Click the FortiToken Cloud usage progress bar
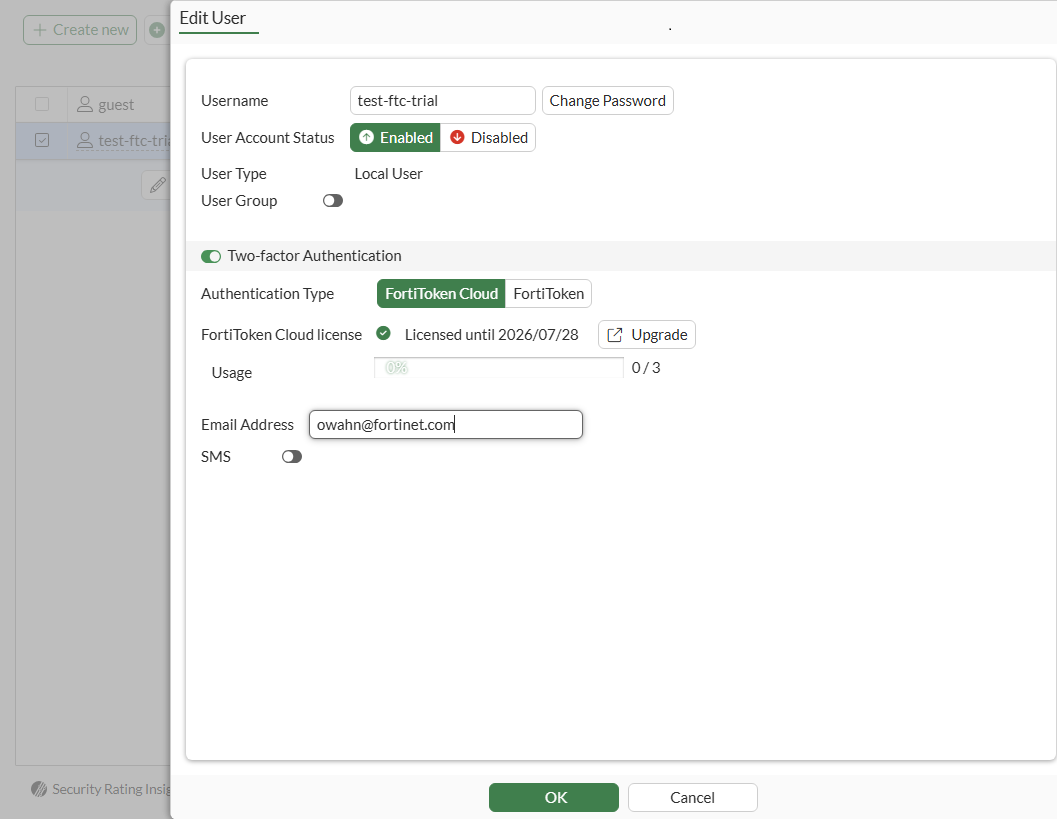Image resolution: width=1057 pixels, height=819 pixels. coord(498,368)
